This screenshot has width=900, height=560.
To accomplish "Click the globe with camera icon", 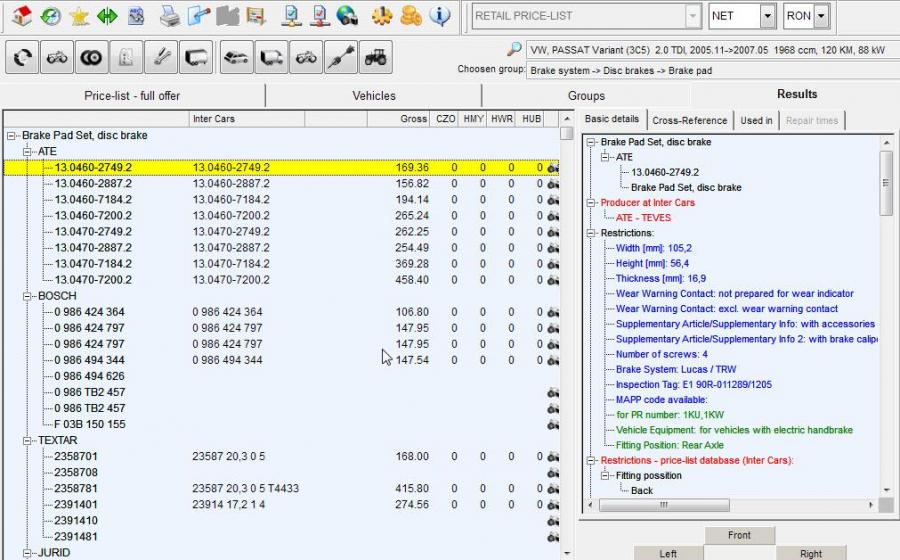I will (347, 16).
